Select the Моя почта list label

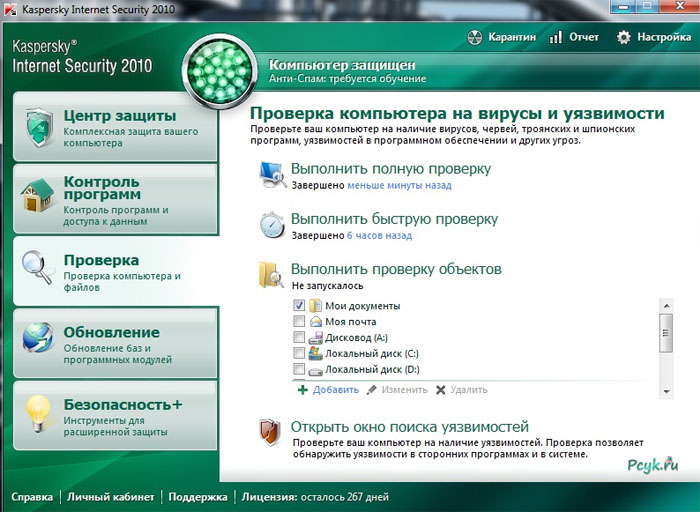pyautogui.click(x=350, y=321)
